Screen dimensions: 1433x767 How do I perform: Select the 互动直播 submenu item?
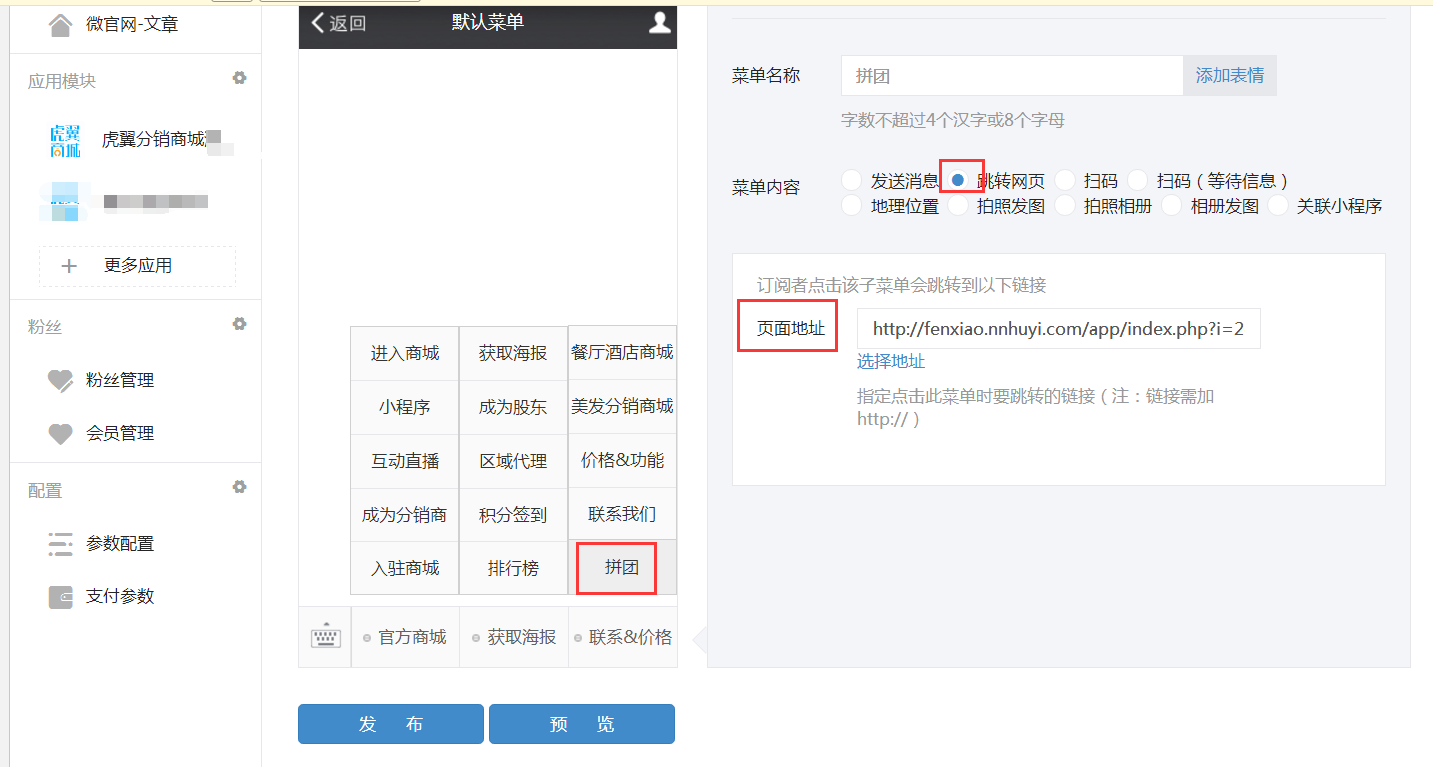[x=405, y=461]
